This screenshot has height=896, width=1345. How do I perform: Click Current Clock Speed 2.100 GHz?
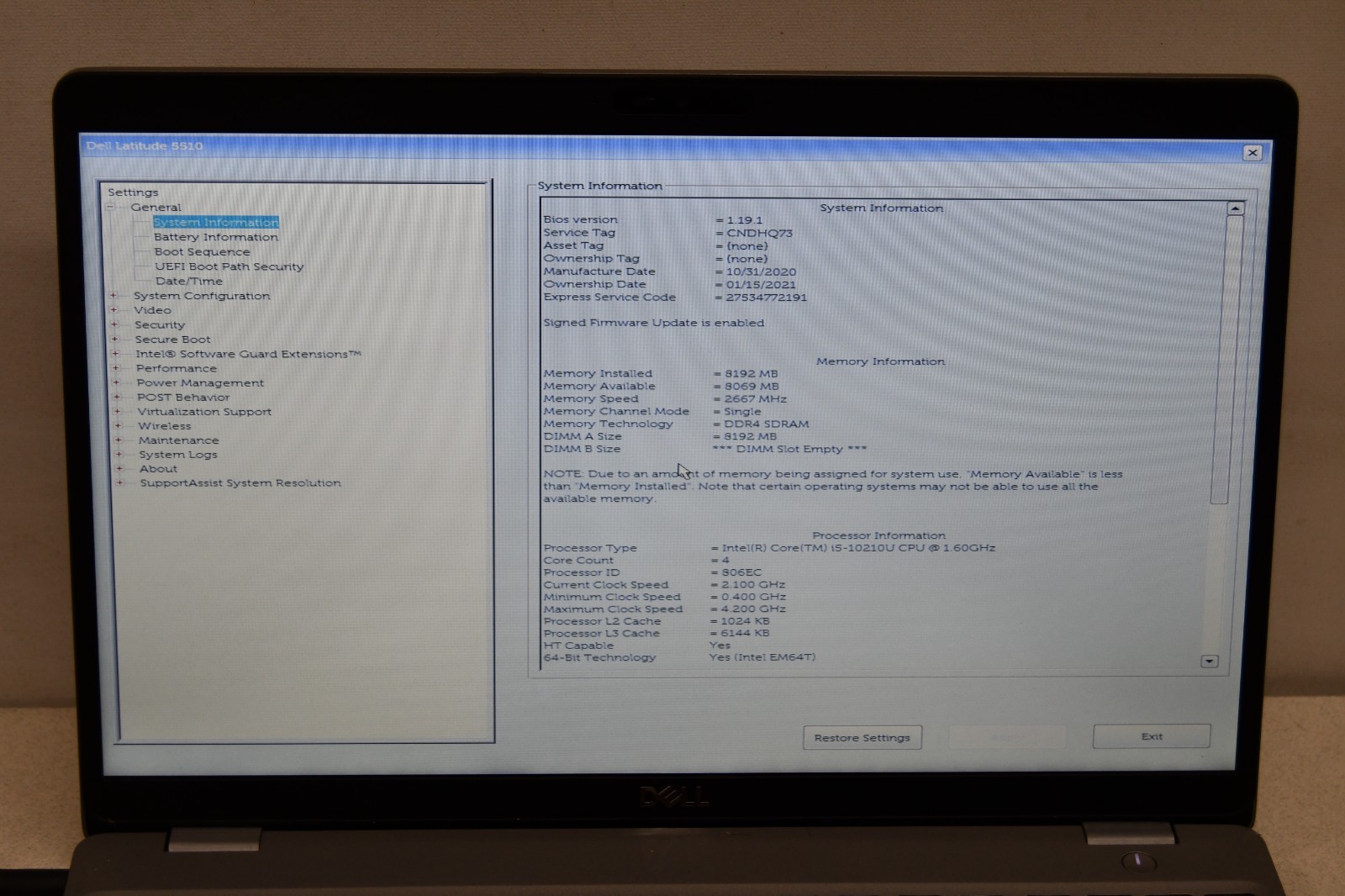753,584
